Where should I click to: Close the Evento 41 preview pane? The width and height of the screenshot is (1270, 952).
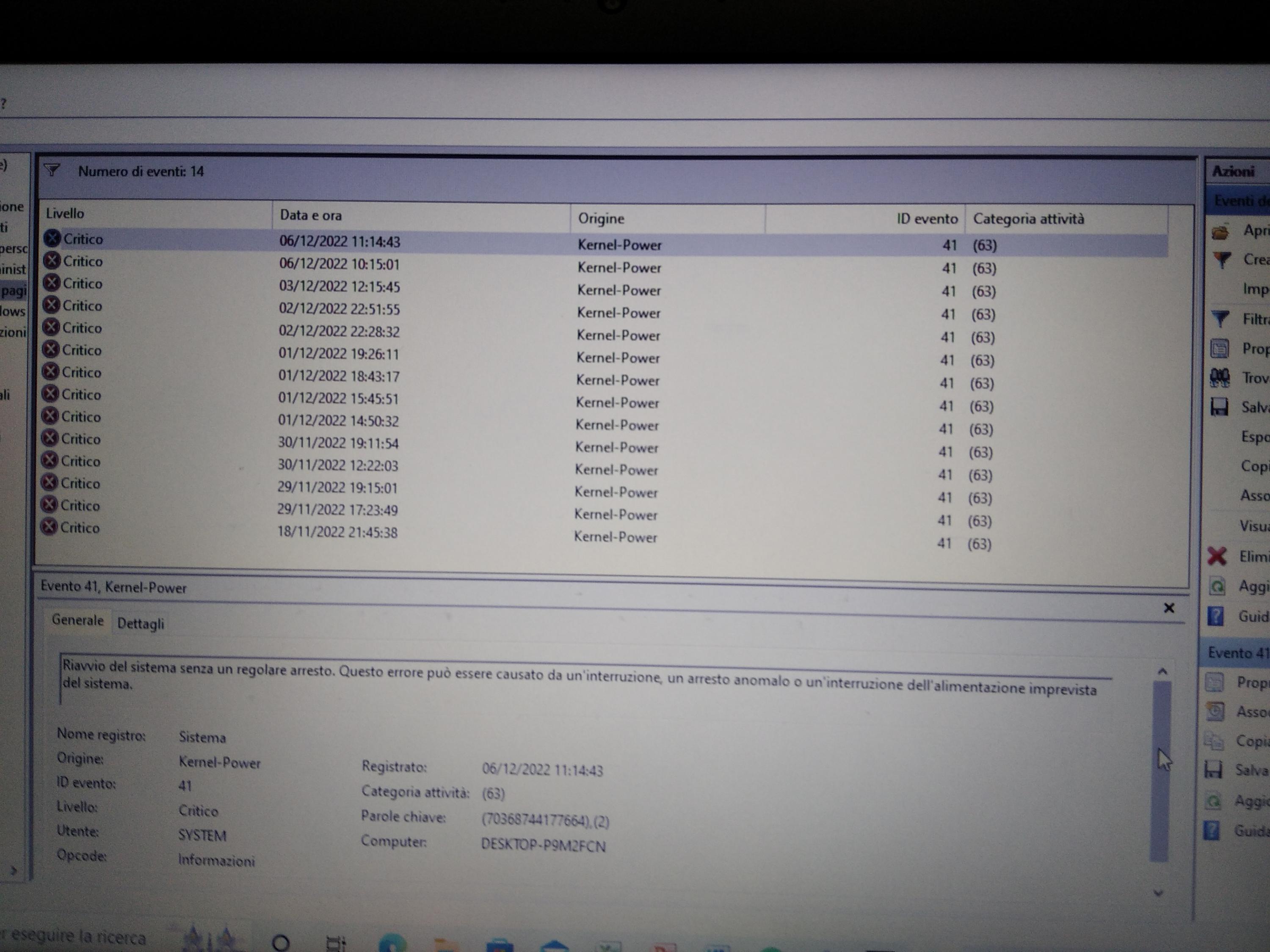coord(1169,608)
